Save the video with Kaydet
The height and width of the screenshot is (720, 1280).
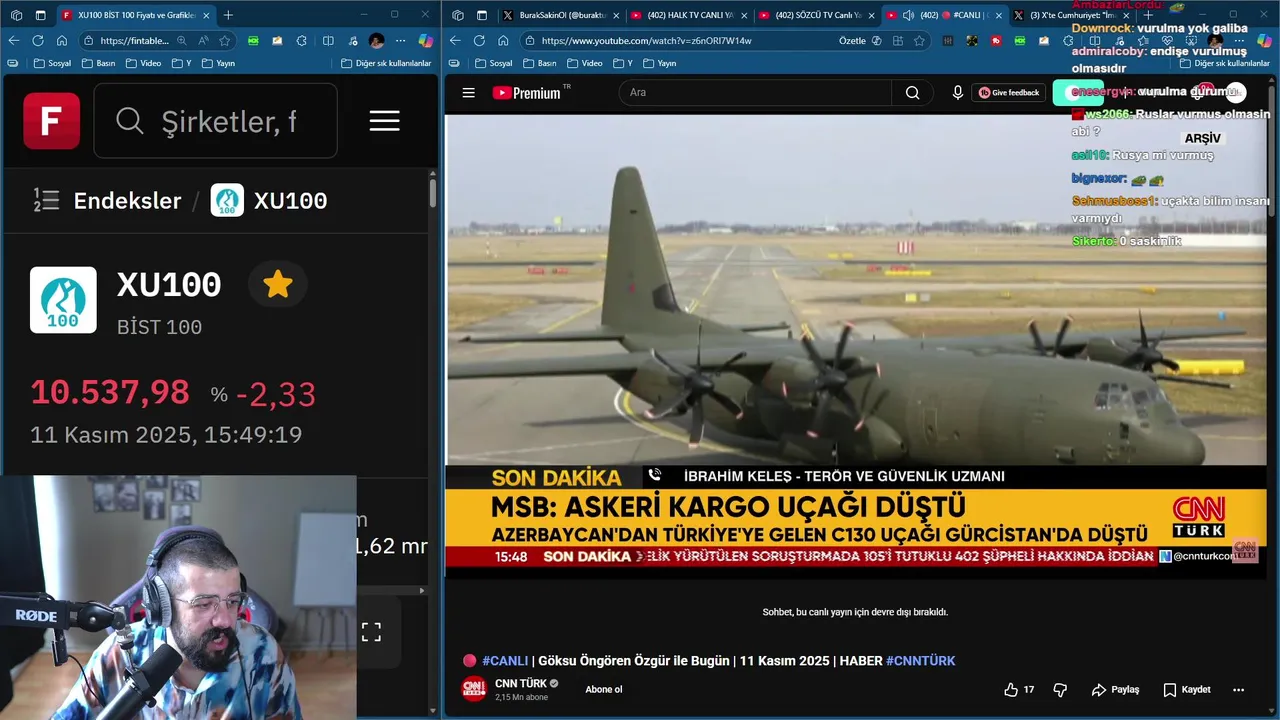(1187, 690)
